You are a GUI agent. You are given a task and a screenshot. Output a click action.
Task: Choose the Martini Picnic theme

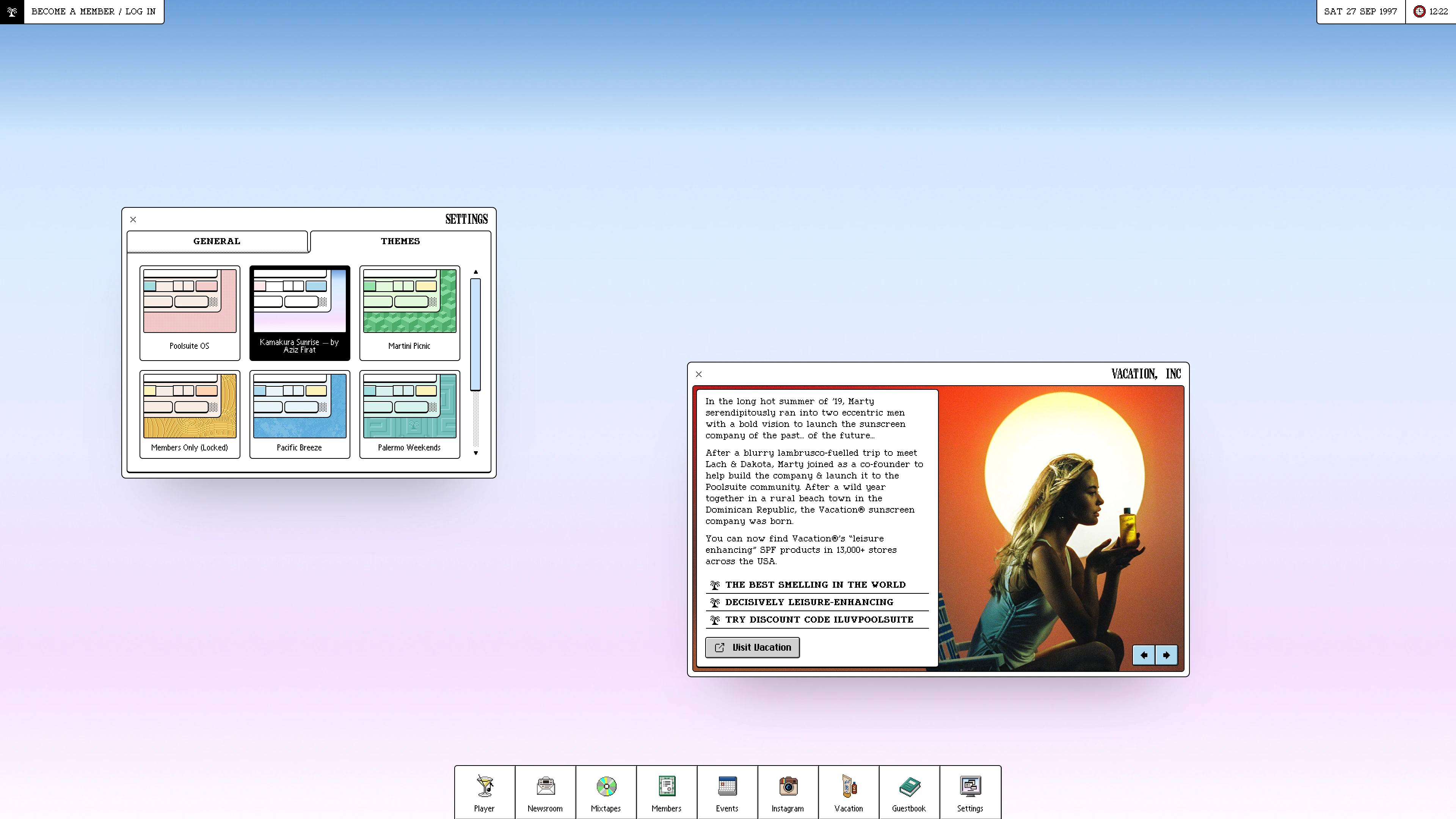click(x=409, y=312)
